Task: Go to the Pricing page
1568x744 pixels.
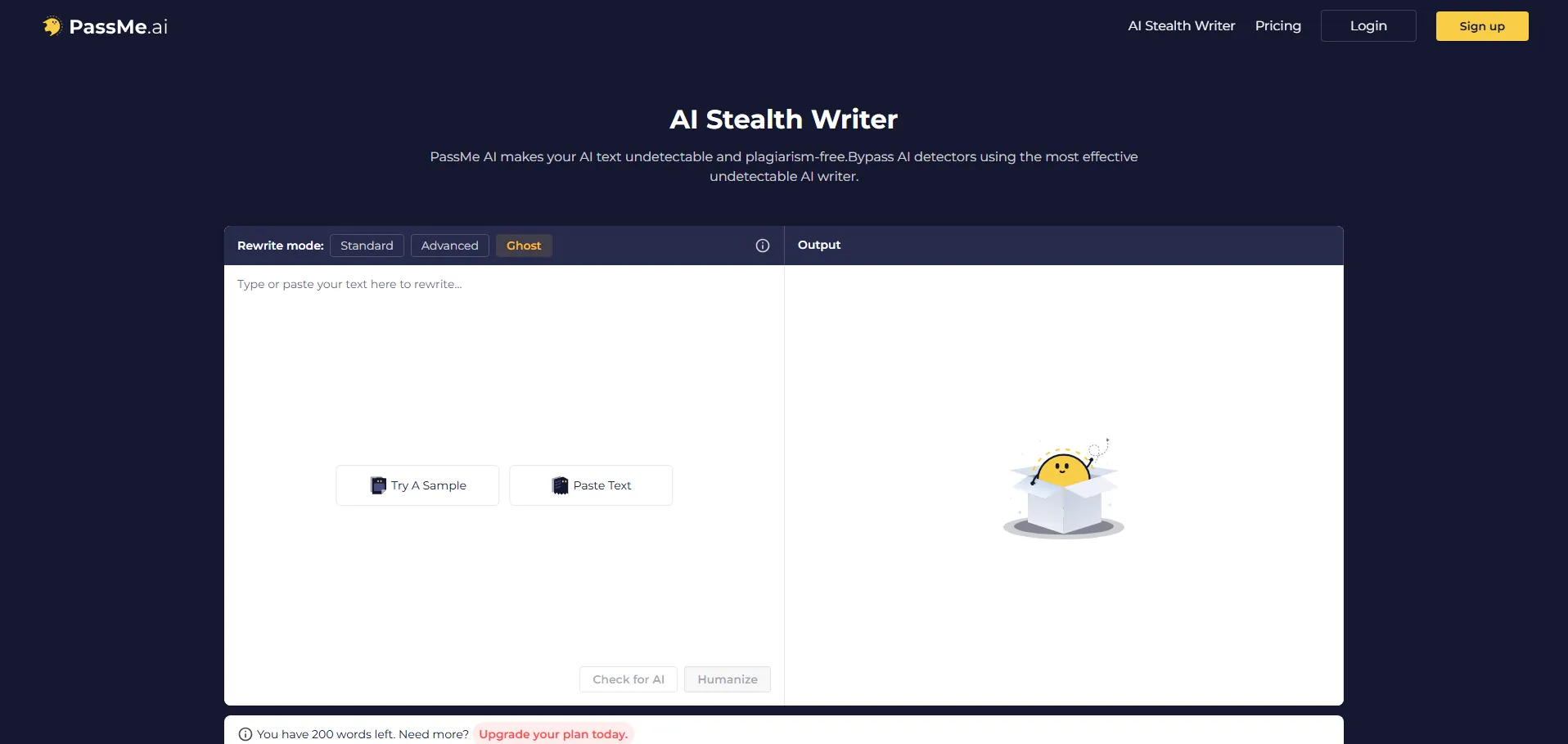Action: pyautogui.click(x=1277, y=26)
